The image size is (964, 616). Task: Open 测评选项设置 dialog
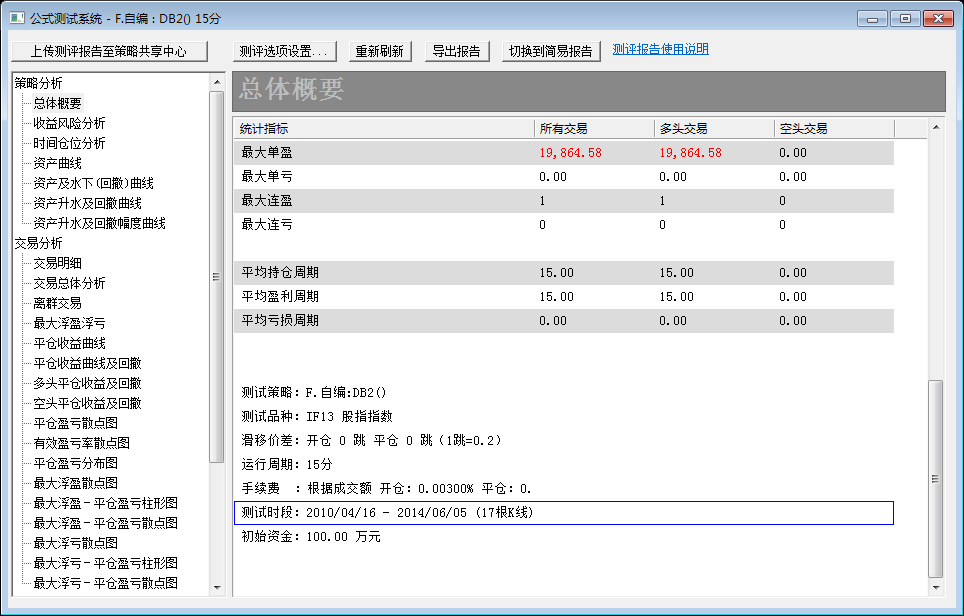[283, 51]
